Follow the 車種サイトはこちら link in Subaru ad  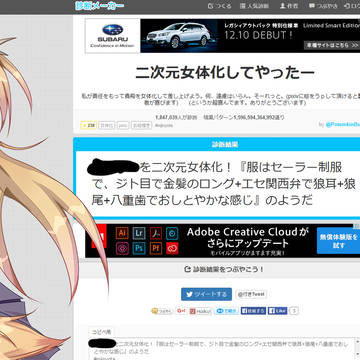tap(331, 45)
